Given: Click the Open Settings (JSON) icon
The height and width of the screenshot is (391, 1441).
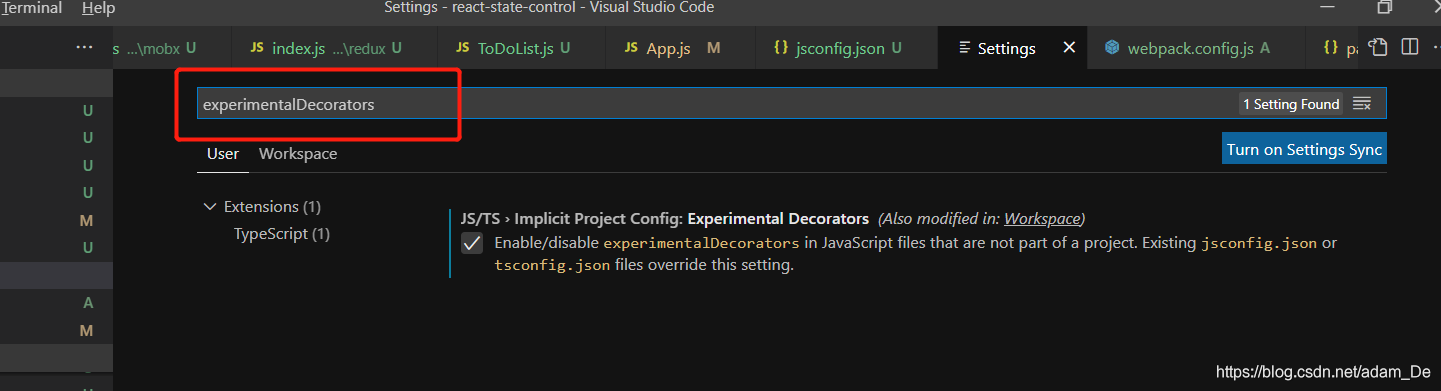Looking at the screenshot, I should pos(1378,47).
